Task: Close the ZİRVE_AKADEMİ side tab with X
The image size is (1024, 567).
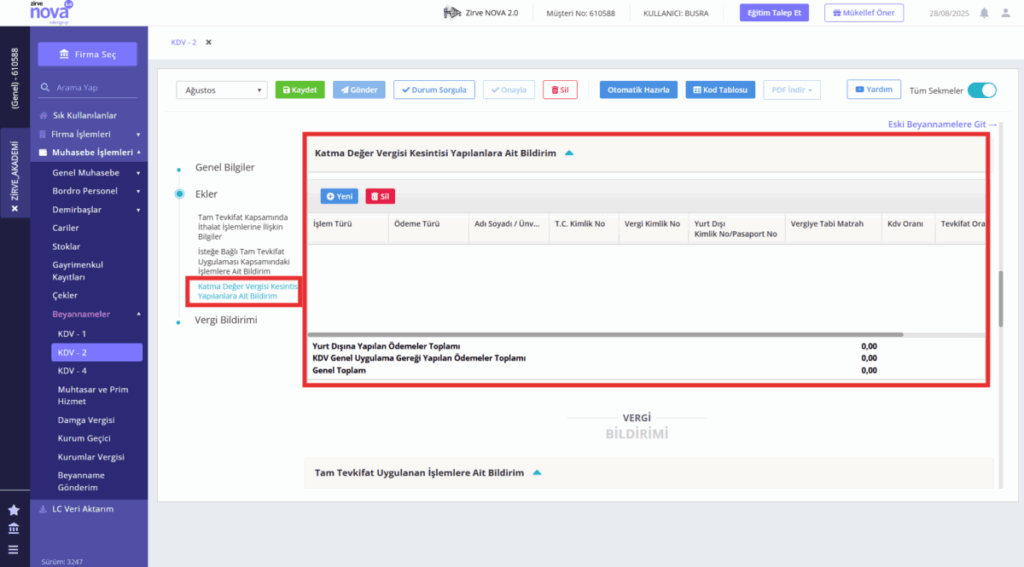Action: pyautogui.click(x=15, y=208)
